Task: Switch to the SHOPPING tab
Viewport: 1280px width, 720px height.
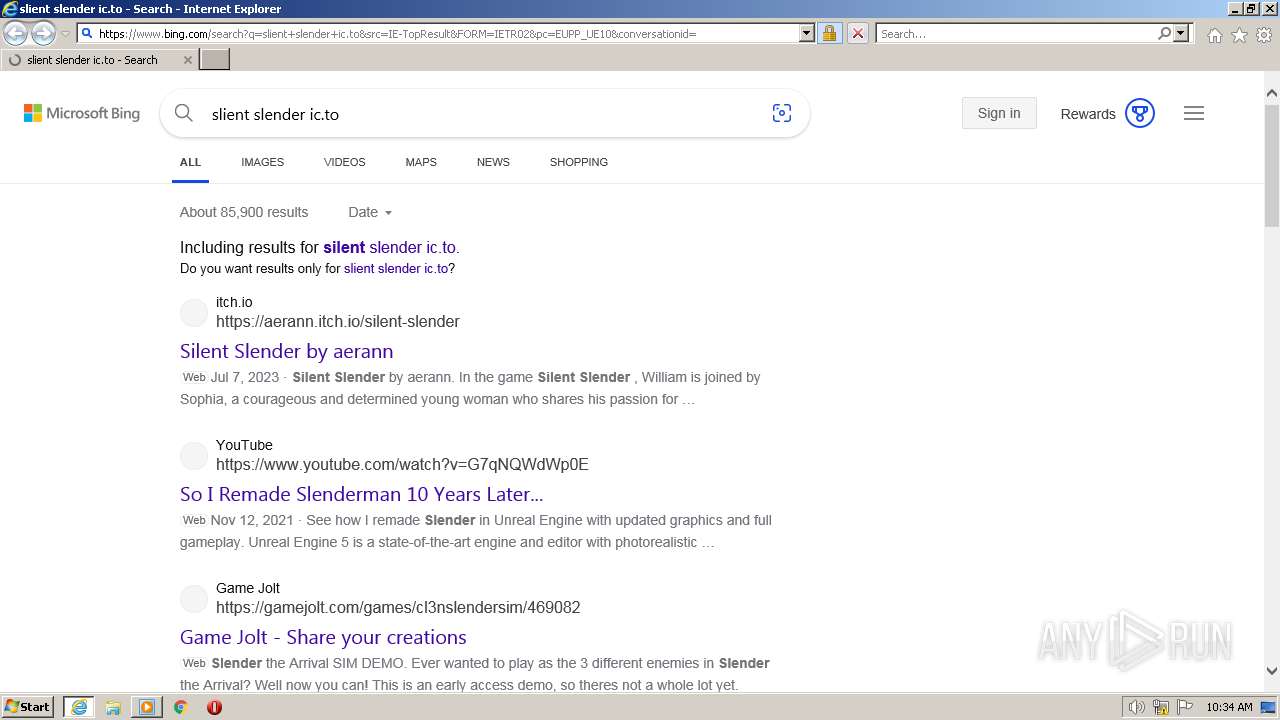Action: pyautogui.click(x=579, y=162)
